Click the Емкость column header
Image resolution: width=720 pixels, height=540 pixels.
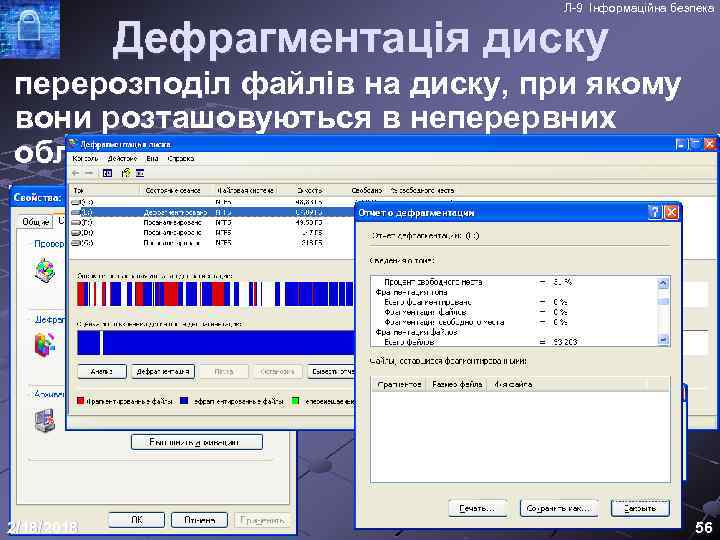pyautogui.click(x=309, y=190)
